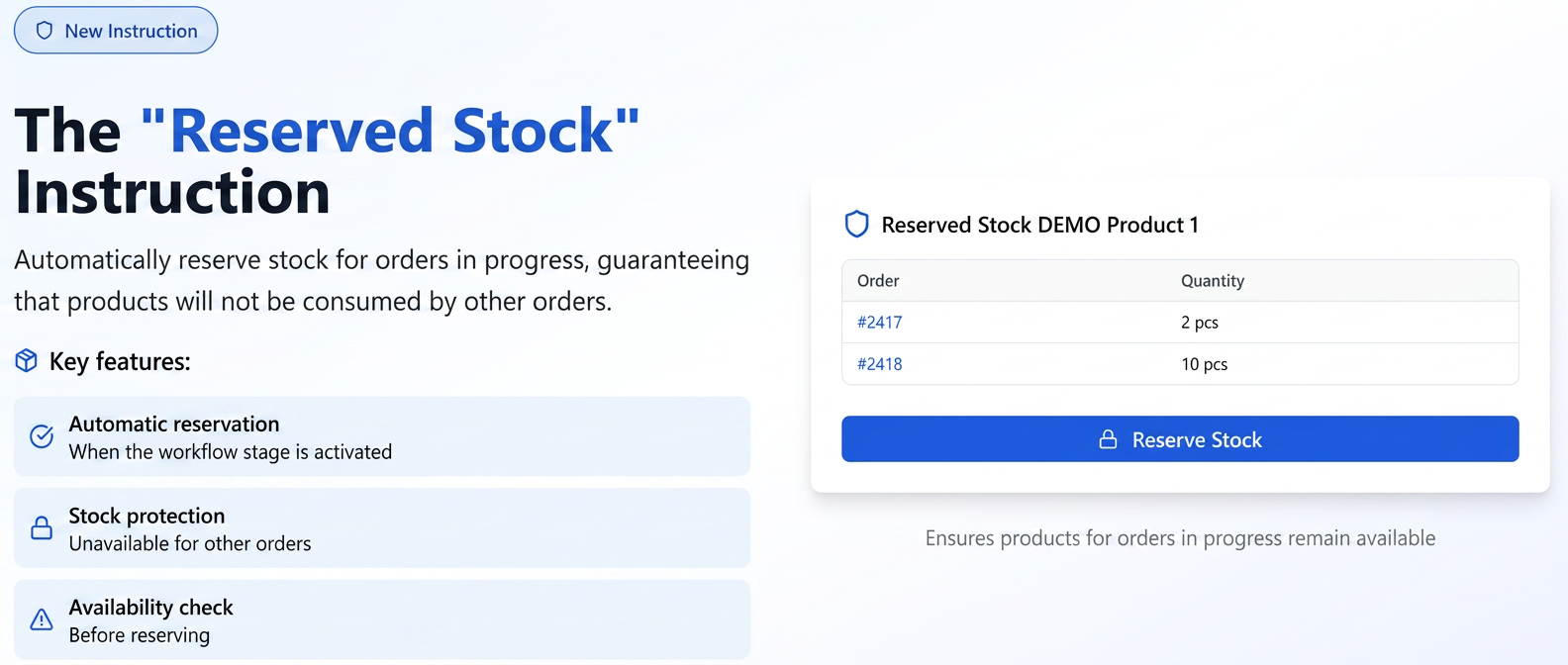Click the cube icon beside Key features

27,361
